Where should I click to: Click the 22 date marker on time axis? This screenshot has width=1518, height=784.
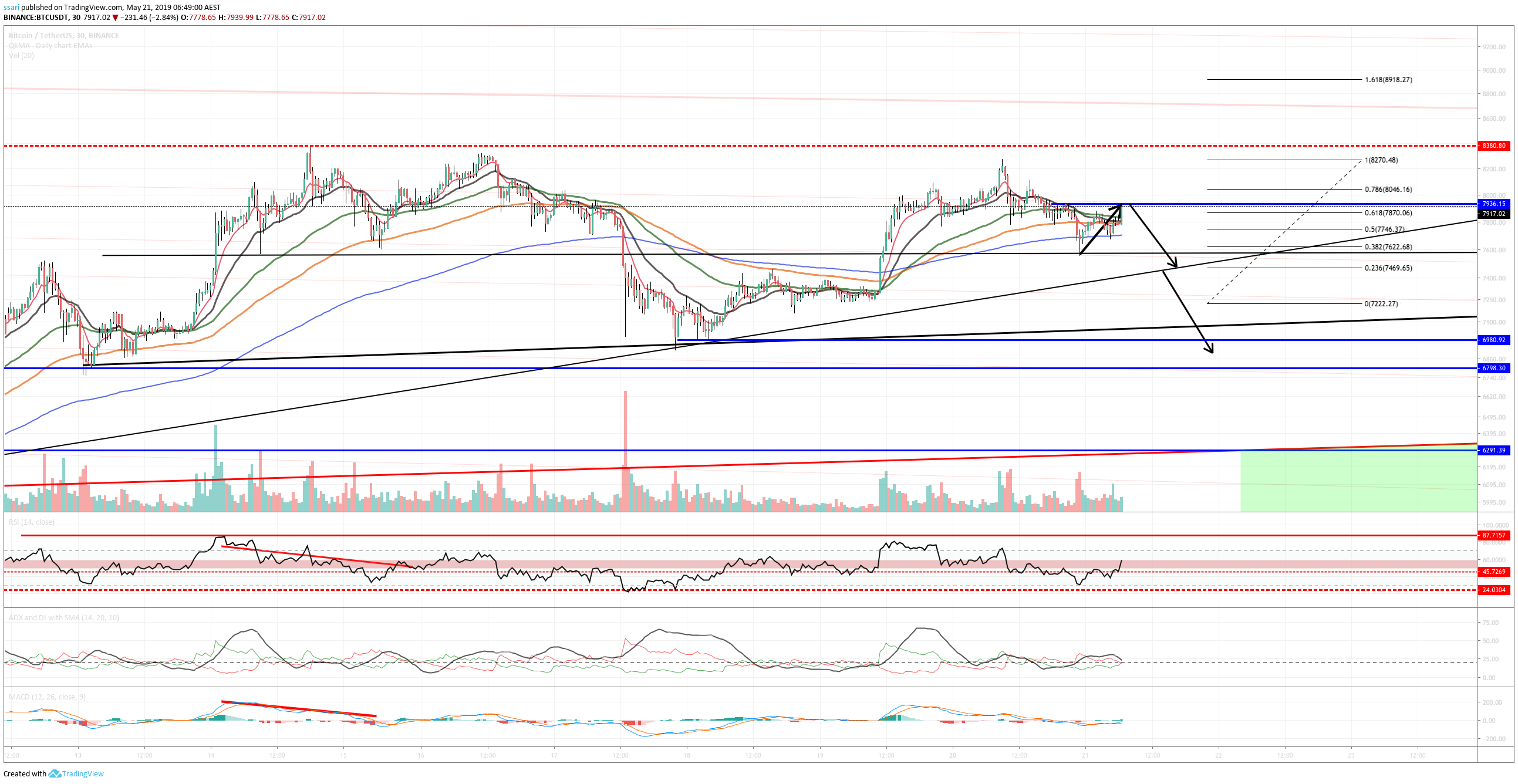(x=1218, y=755)
